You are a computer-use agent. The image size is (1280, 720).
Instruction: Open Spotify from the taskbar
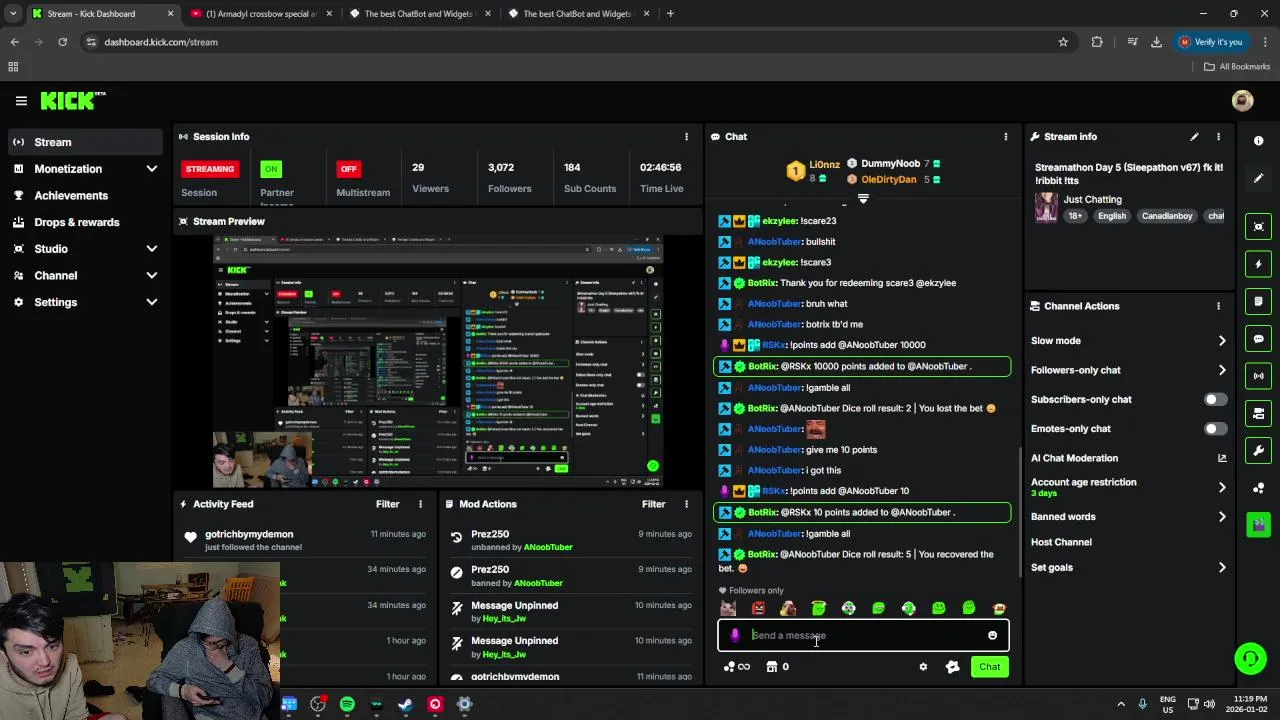click(x=347, y=704)
